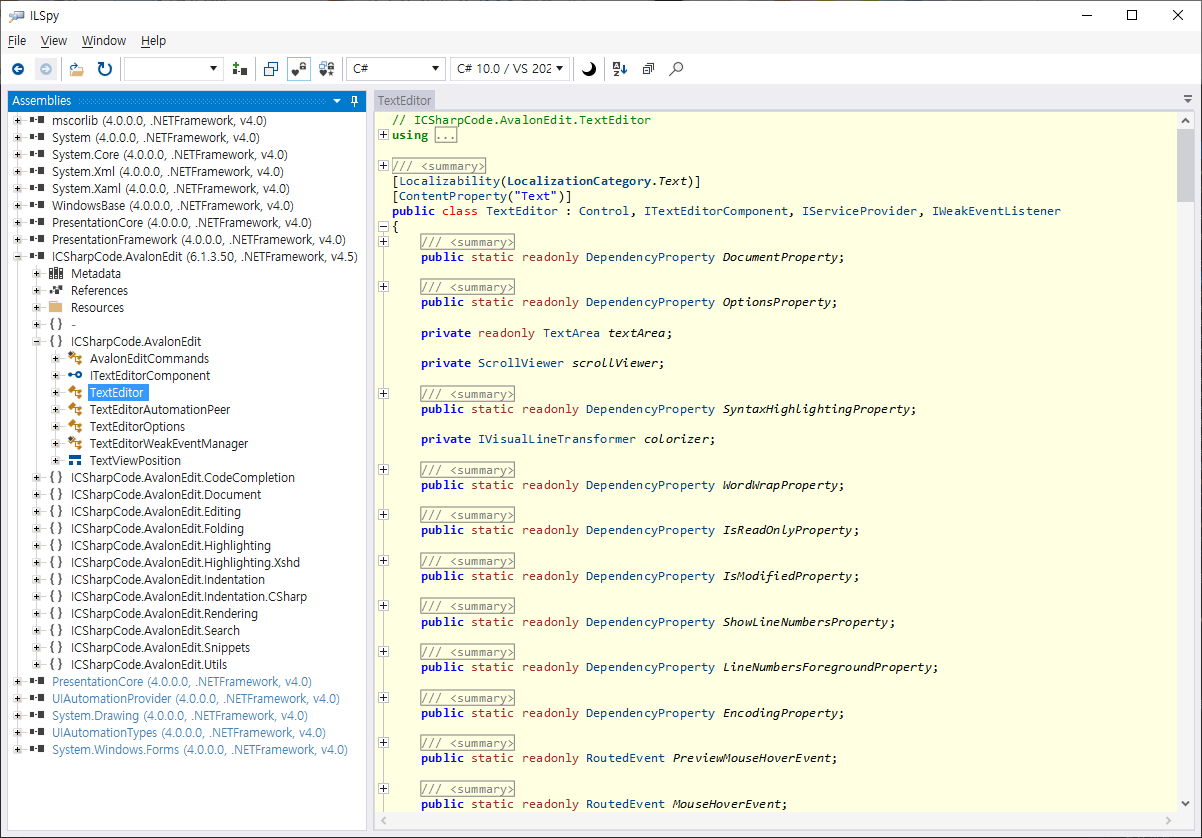Open the empty assembly list combo box
Screen dimensions: 1202x838
(x=174, y=69)
